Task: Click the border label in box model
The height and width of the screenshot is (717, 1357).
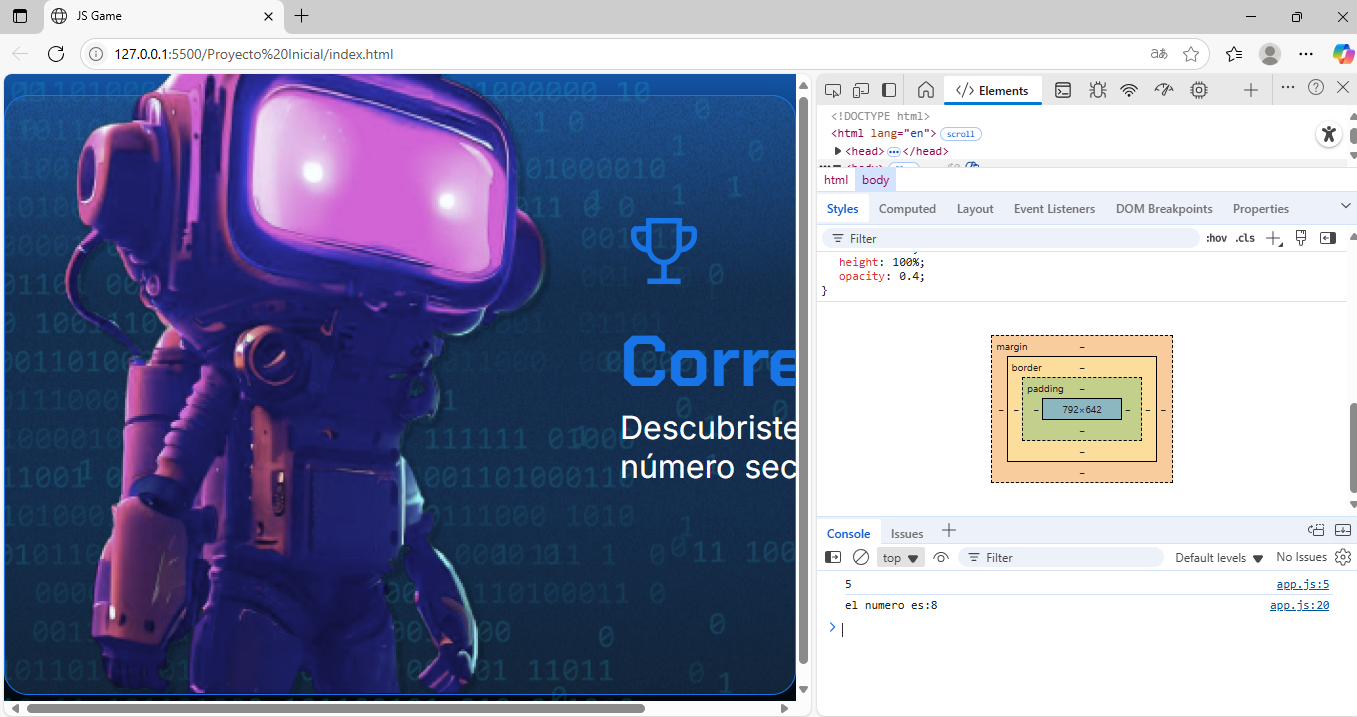Action: [1026, 368]
